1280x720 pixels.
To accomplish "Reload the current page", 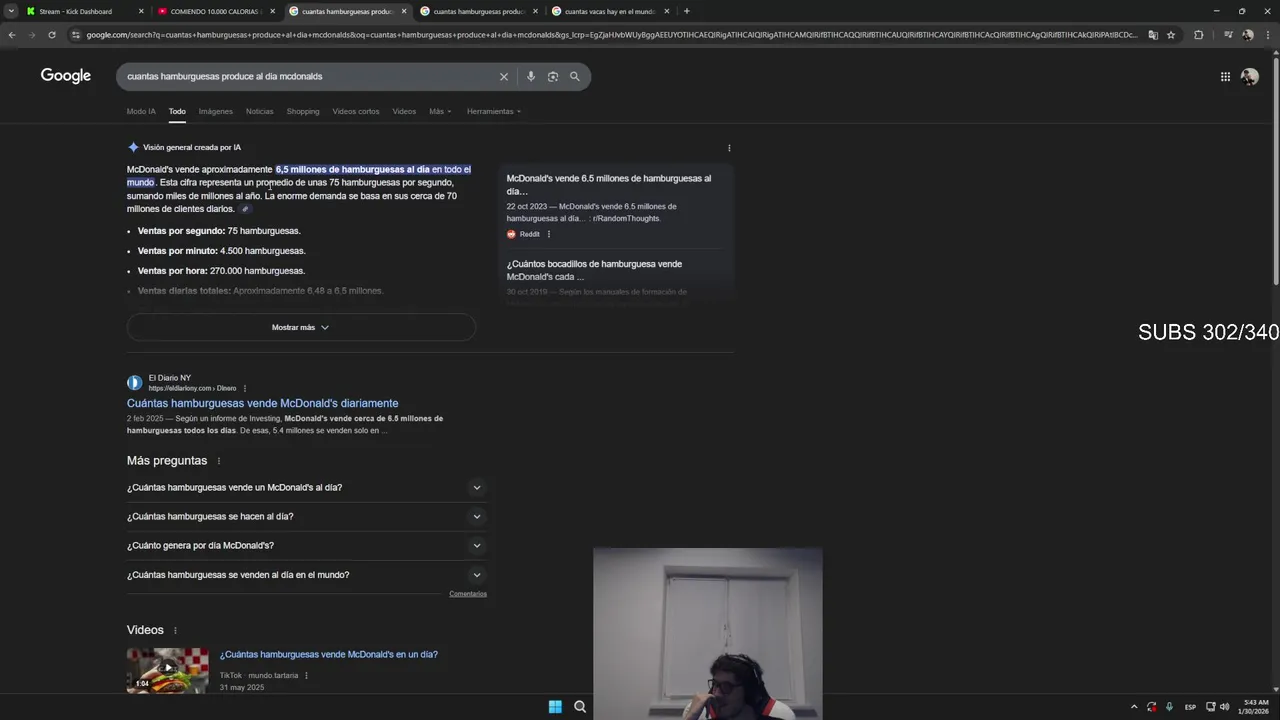I will point(52,35).
